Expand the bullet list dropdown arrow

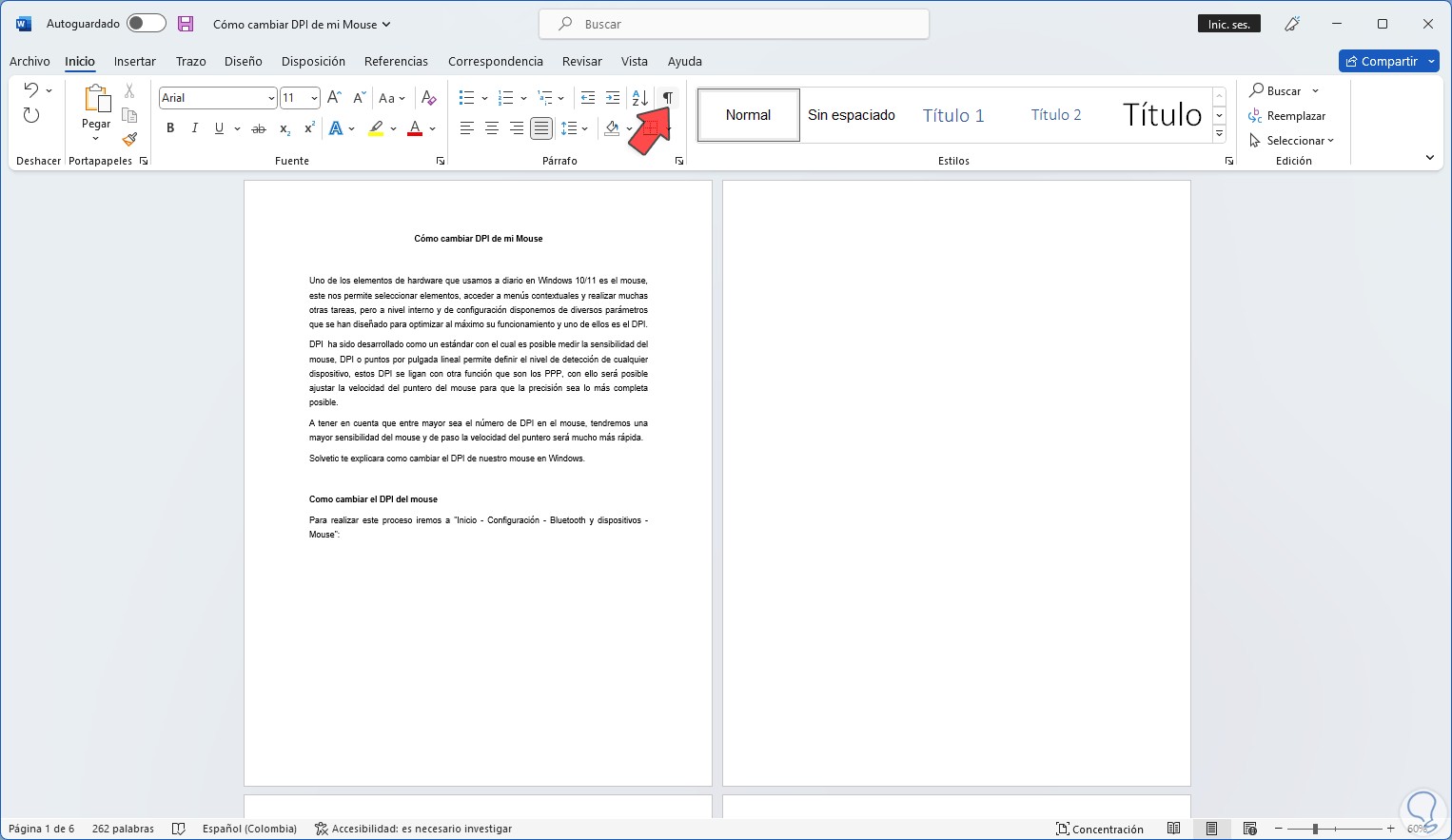tap(485, 98)
